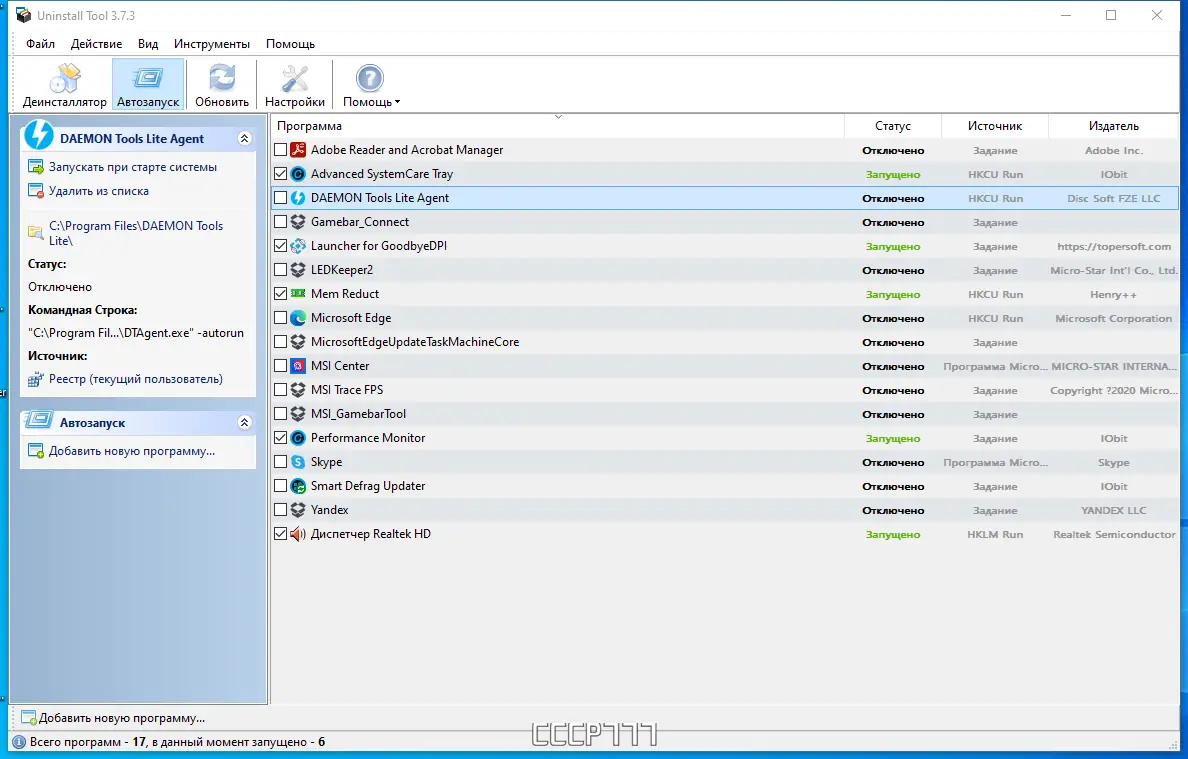Screen dimensions: 1188x759
Task: Click the Обновить refresh toolbar icon
Action: pos(222,78)
